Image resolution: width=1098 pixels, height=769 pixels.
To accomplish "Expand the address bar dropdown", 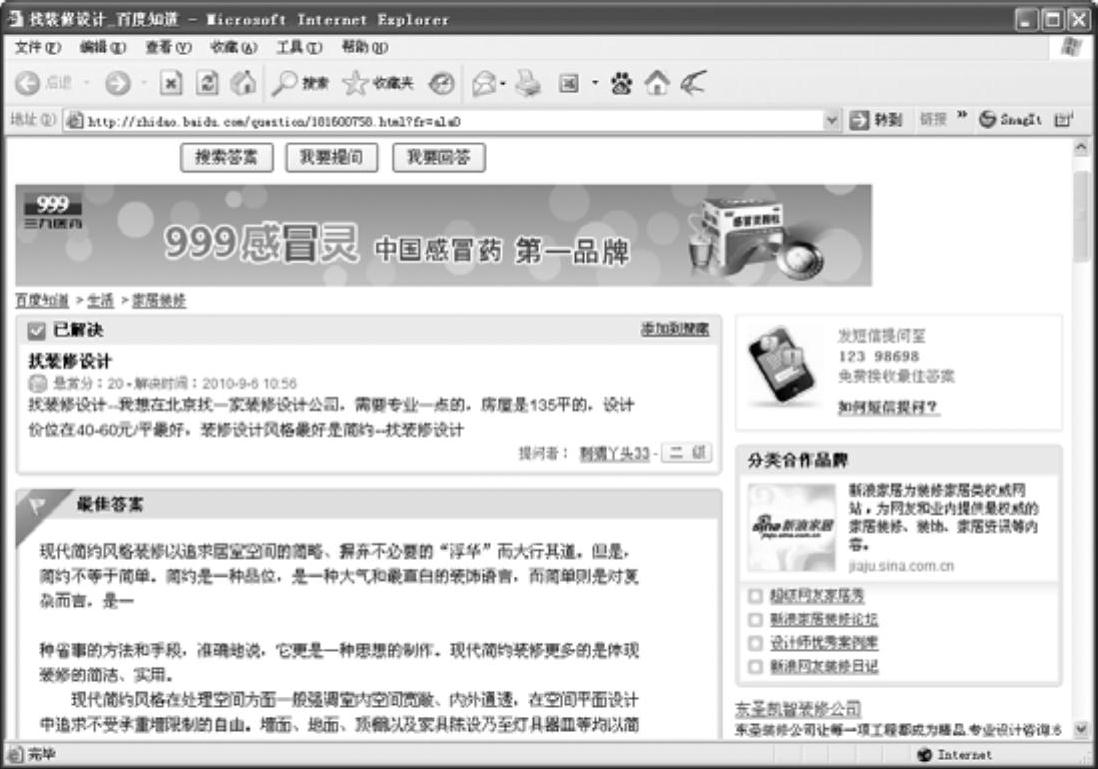I will point(831,120).
